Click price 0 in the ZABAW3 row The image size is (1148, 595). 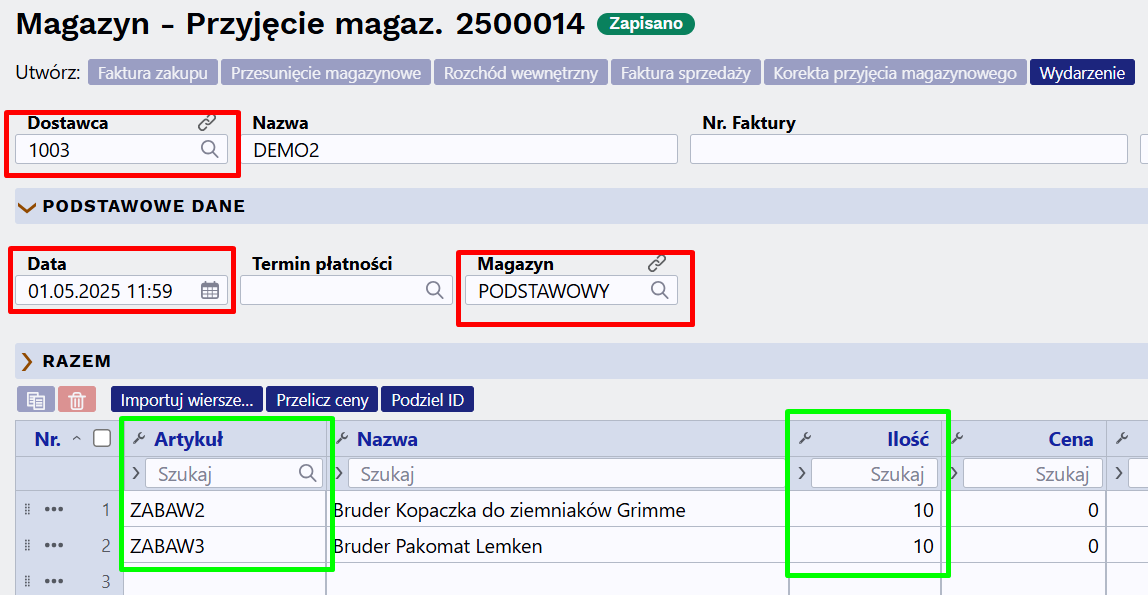1023,545
